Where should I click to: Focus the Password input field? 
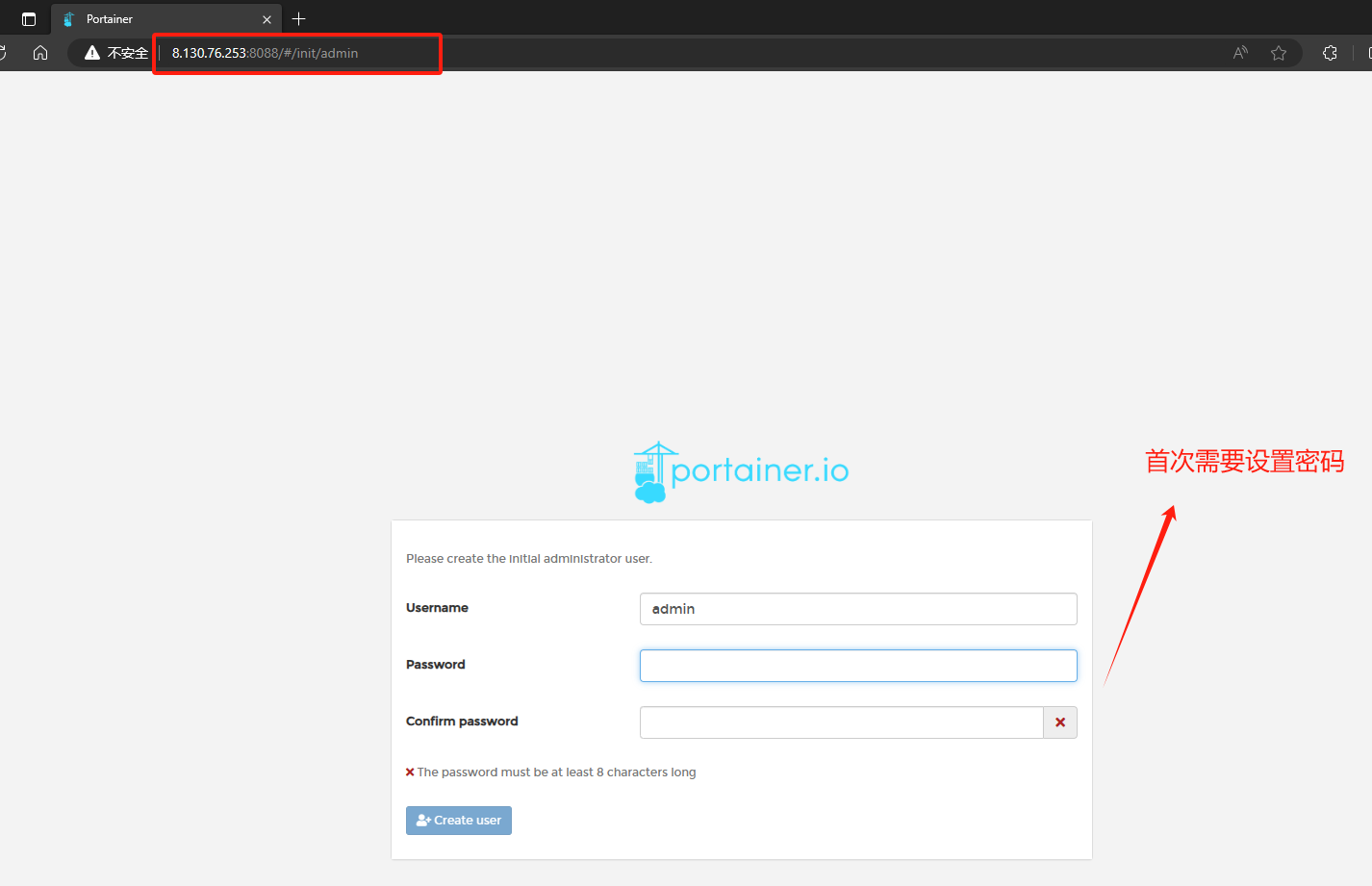[858, 666]
